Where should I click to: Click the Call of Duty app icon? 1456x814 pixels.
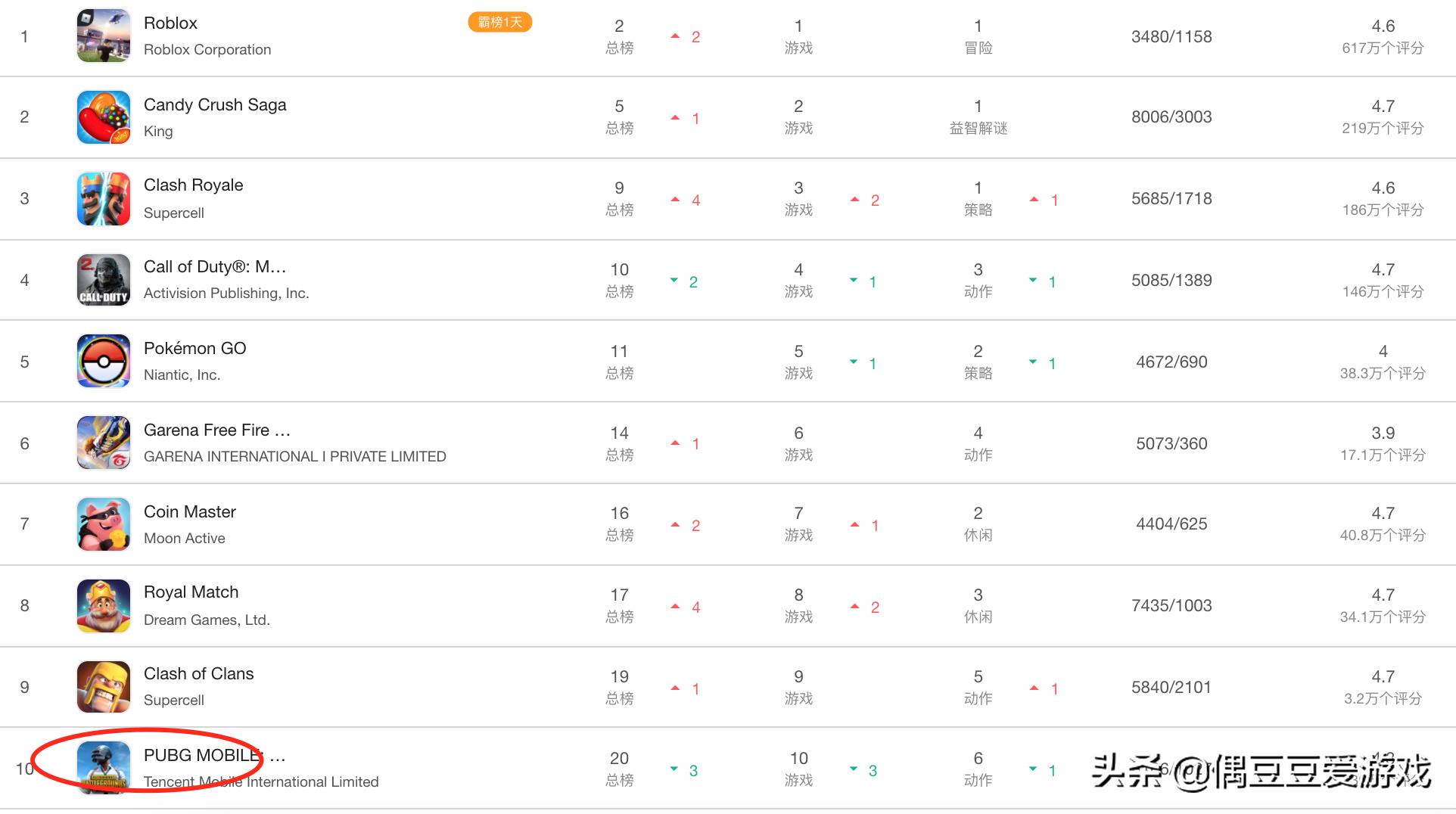(104, 280)
